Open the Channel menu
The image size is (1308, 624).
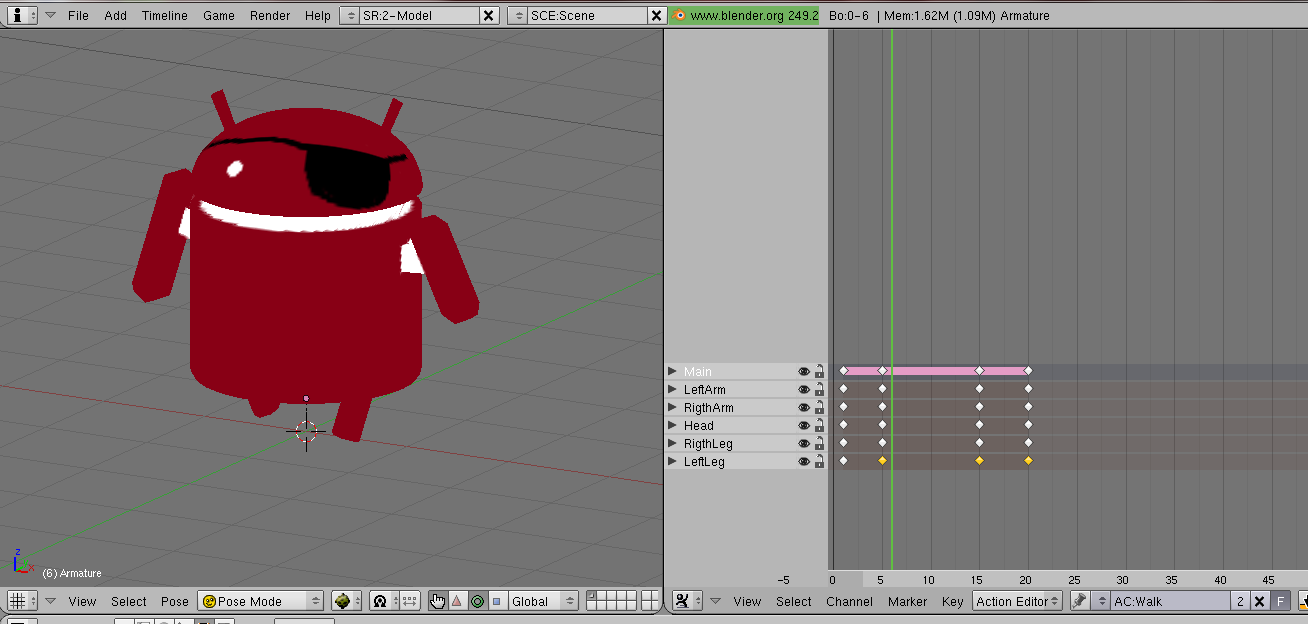(x=850, y=601)
